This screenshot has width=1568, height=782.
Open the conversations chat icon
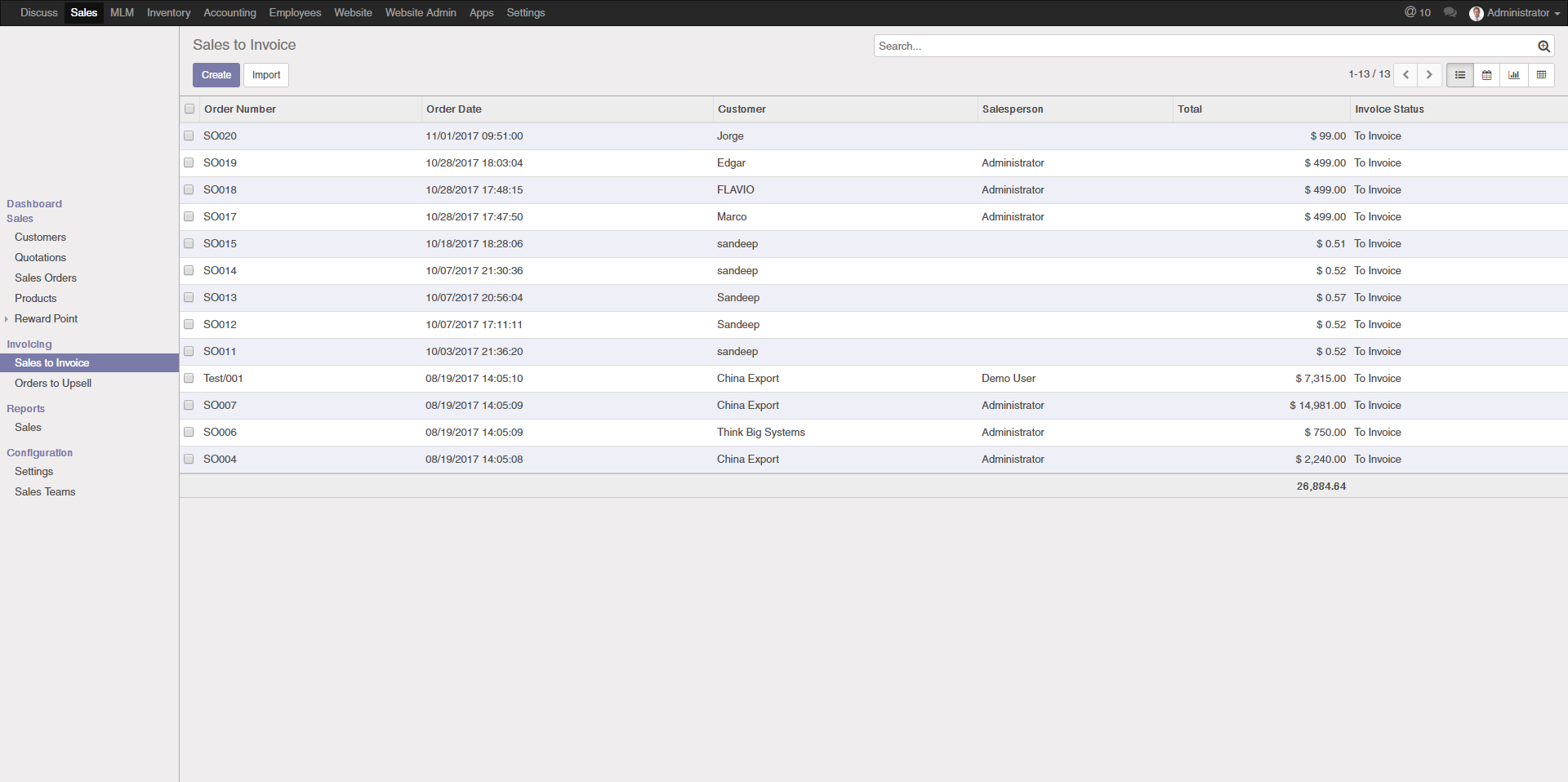1449,12
